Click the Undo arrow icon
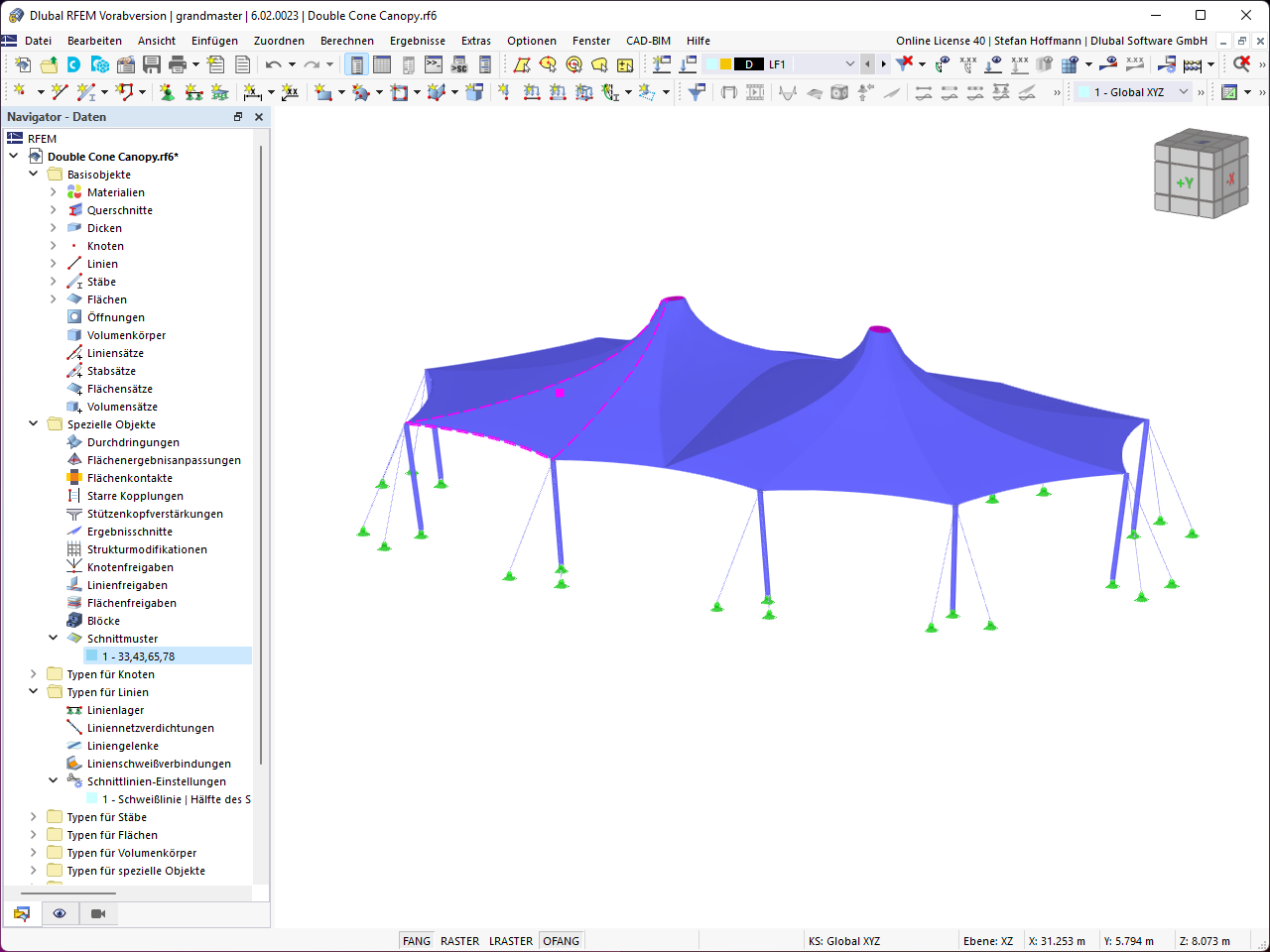 (x=273, y=64)
